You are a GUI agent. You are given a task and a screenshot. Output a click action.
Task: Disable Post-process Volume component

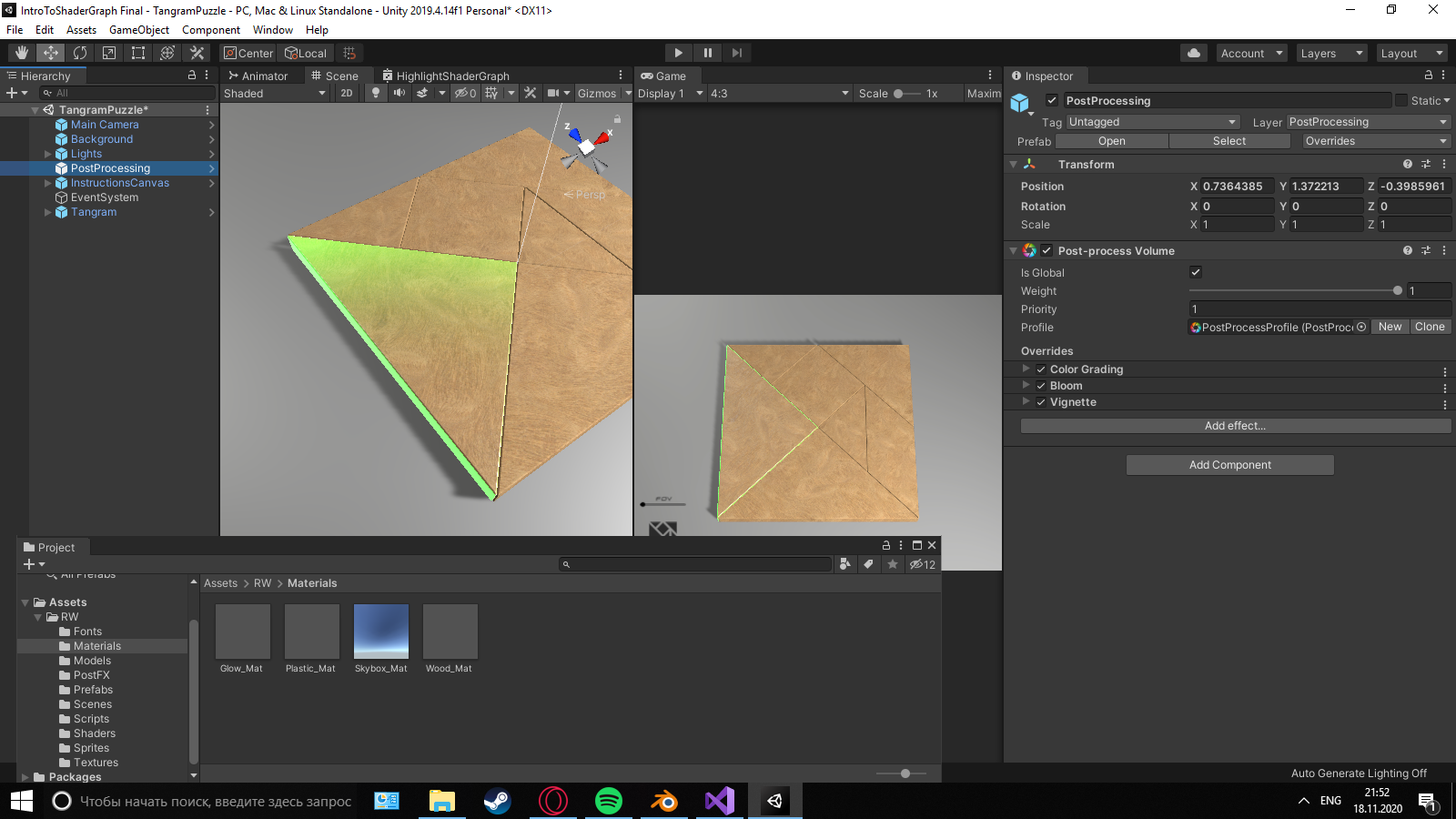pos(1046,250)
